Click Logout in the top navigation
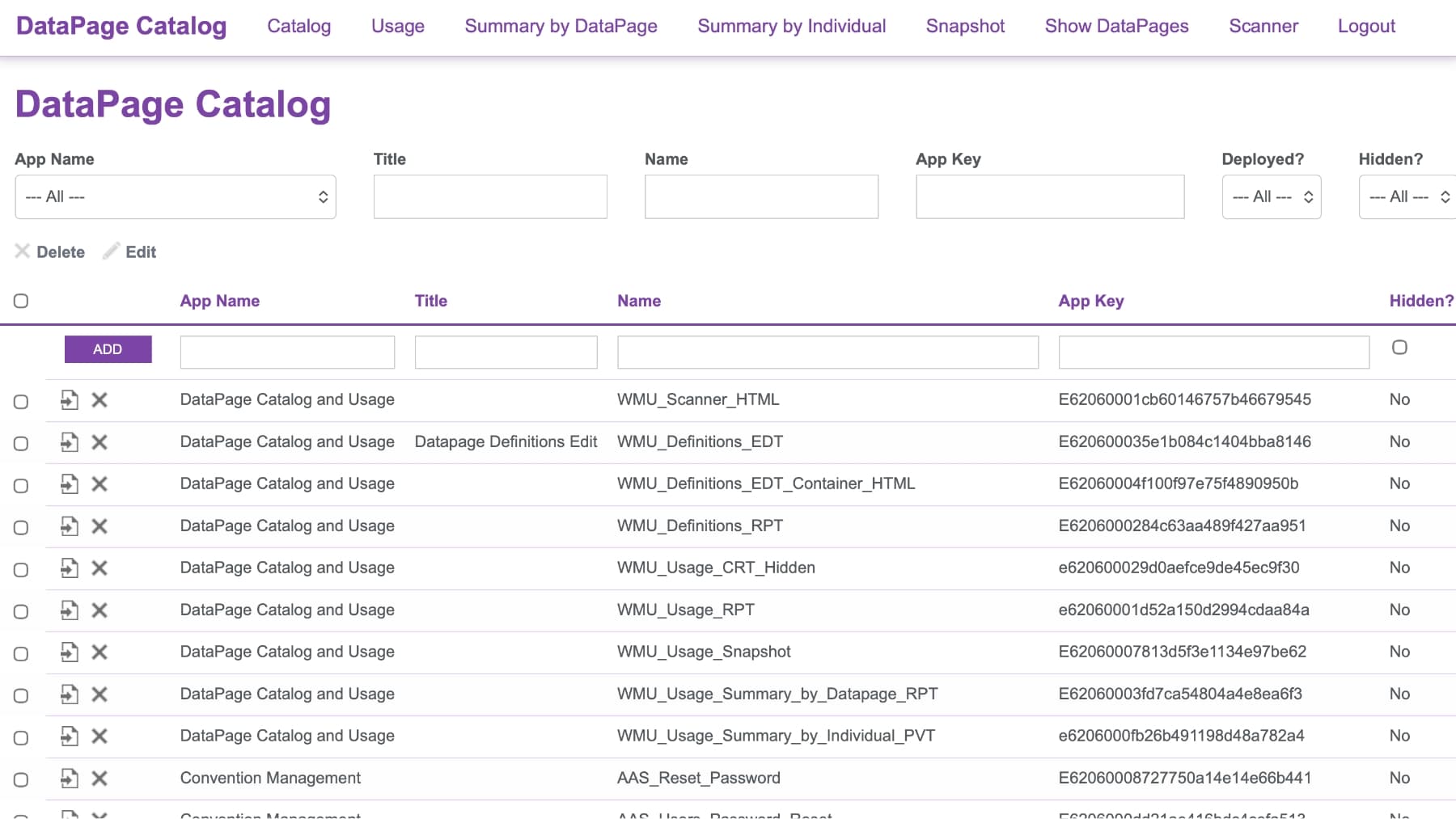Image resolution: width=1456 pixels, height=819 pixels. click(1367, 26)
